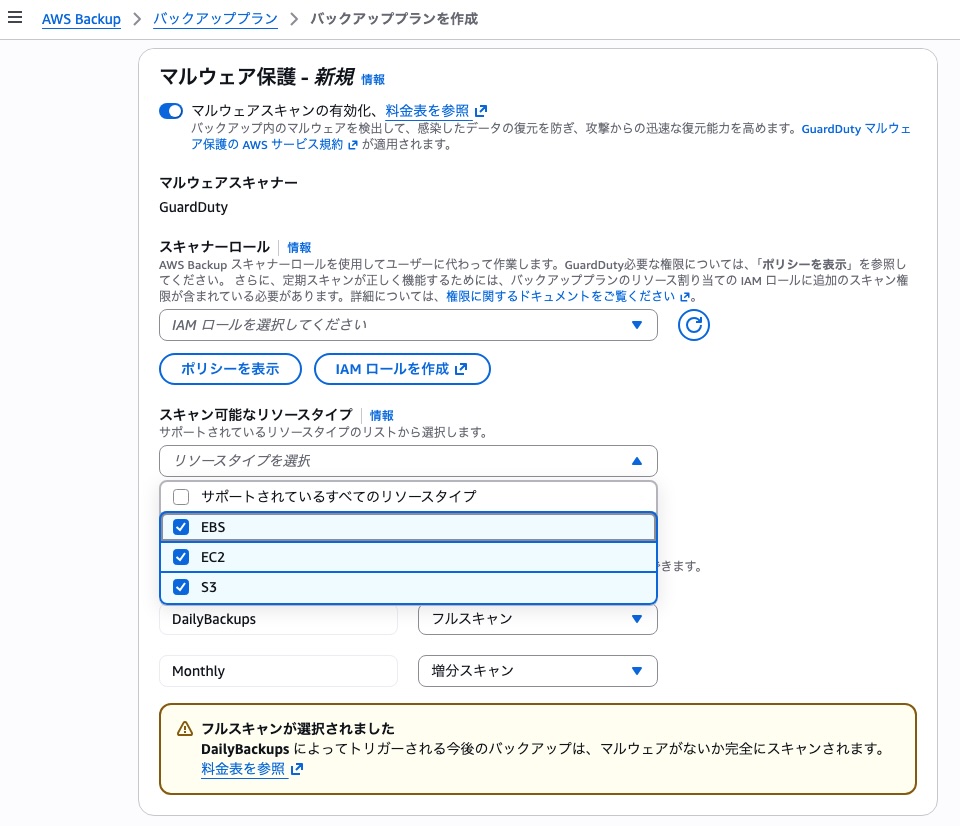Uncheck the EBS resource type
This screenshot has height=826, width=960.
pos(181,527)
